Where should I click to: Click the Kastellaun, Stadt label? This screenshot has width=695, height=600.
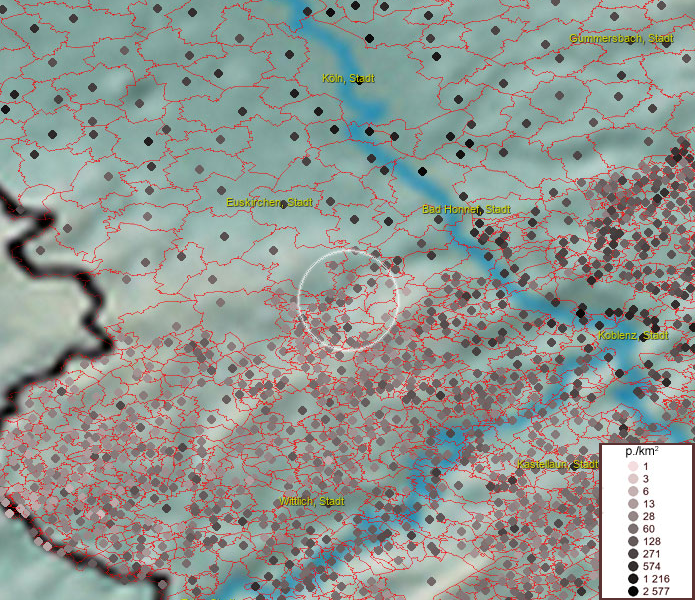pos(558,464)
